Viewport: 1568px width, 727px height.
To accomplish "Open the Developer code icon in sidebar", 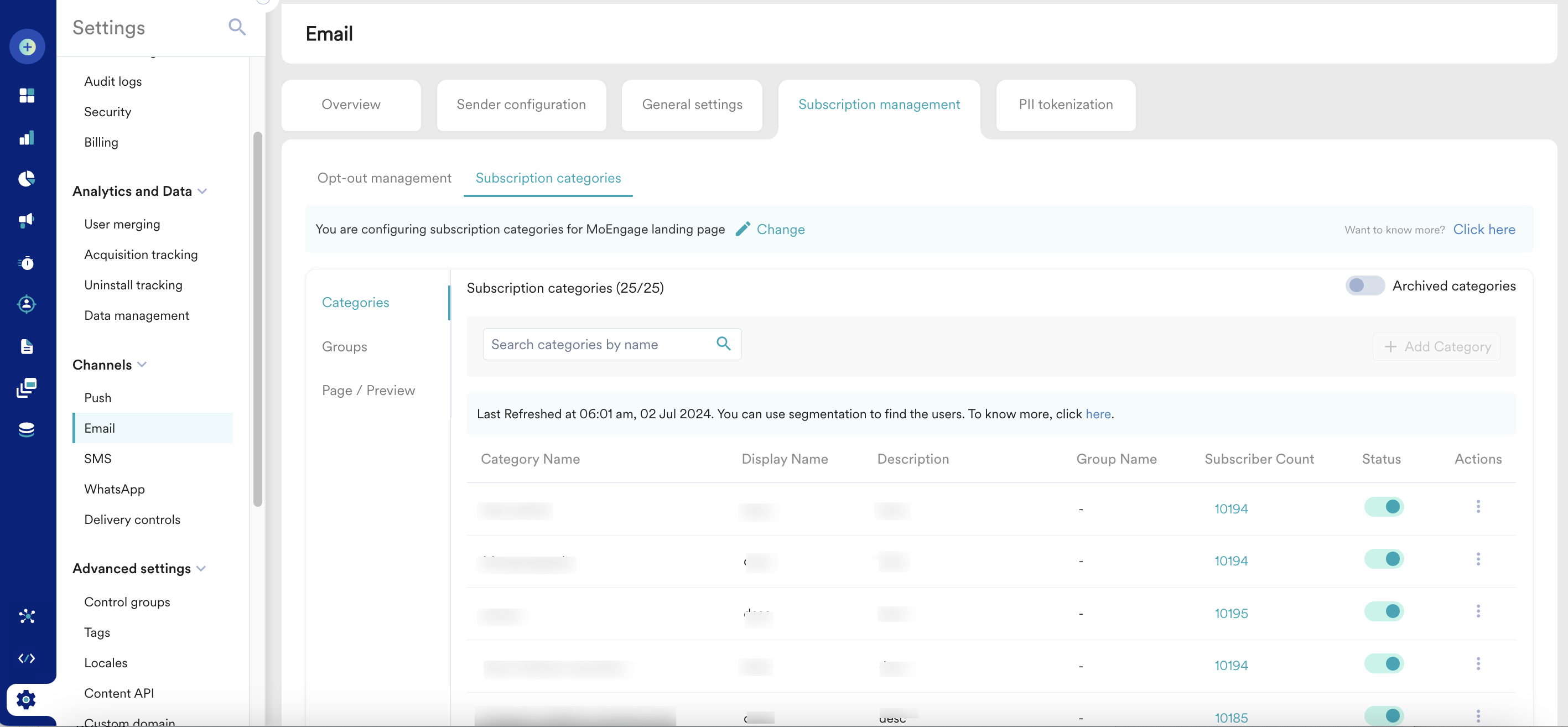I will (x=27, y=658).
